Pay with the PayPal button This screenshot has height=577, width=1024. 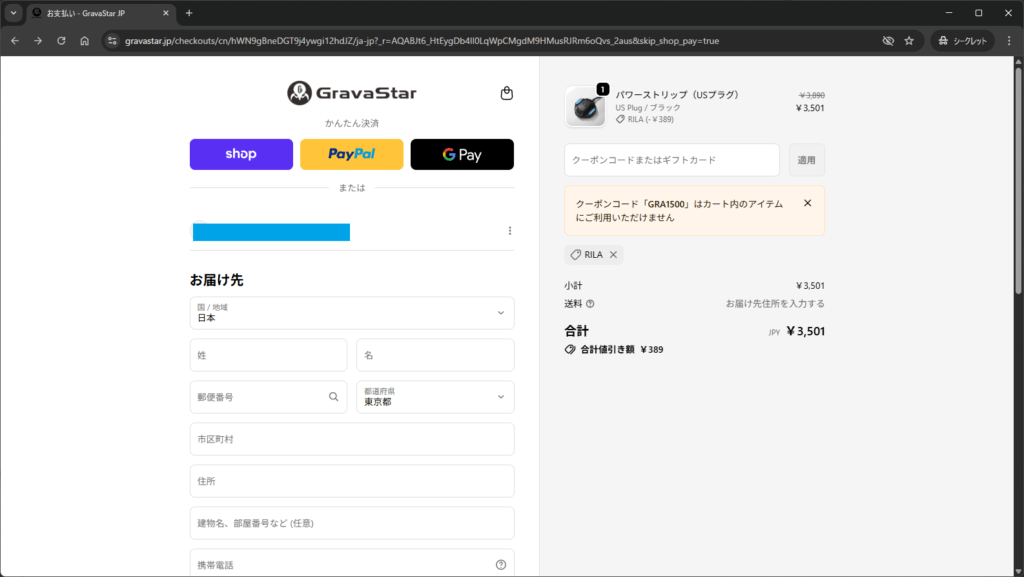pyautogui.click(x=351, y=154)
